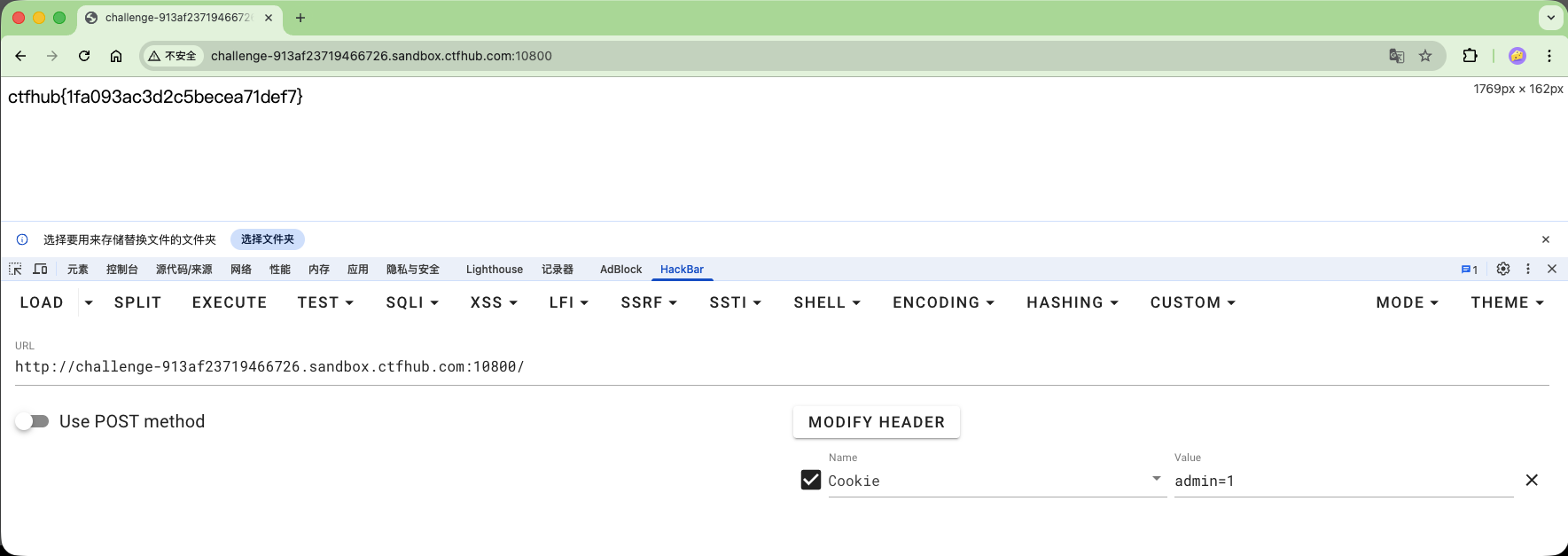Viewport: 1568px width, 556px height.
Task: Switch to the Lighthouse tab
Action: point(494,270)
